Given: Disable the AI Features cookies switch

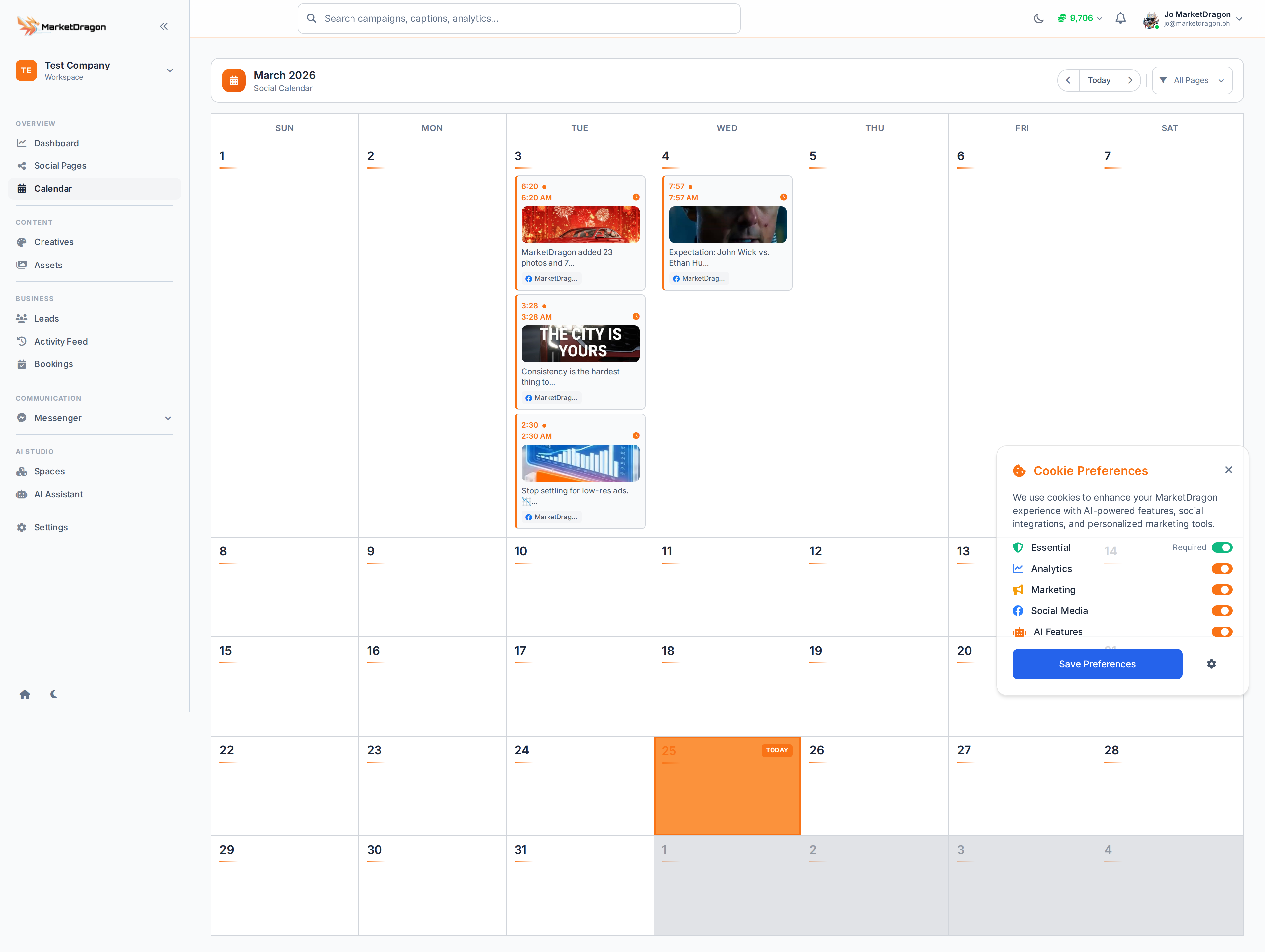Looking at the screenshot, I should click(1222, 632).
